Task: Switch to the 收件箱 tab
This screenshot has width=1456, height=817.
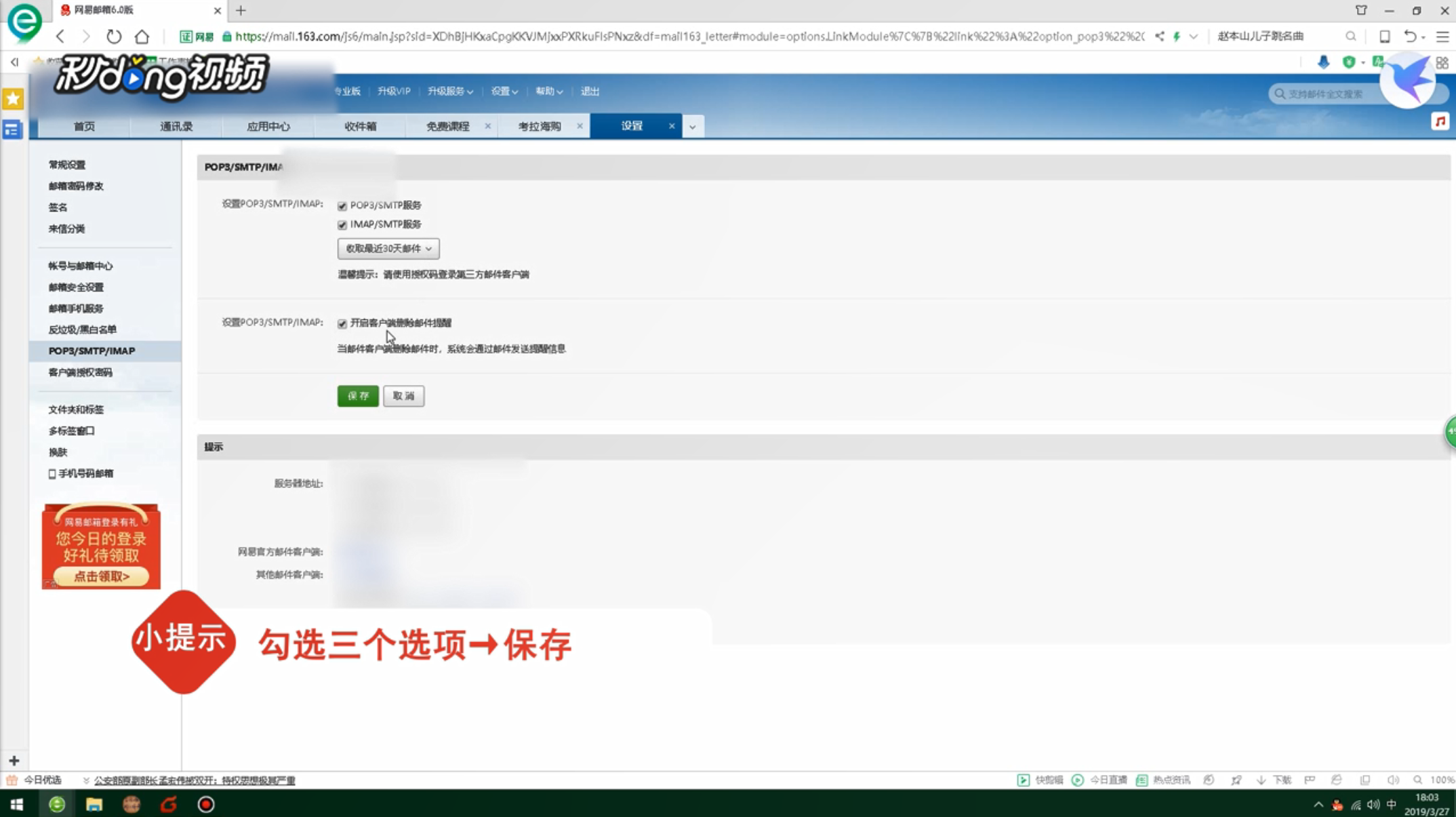Action: point(360,127)
